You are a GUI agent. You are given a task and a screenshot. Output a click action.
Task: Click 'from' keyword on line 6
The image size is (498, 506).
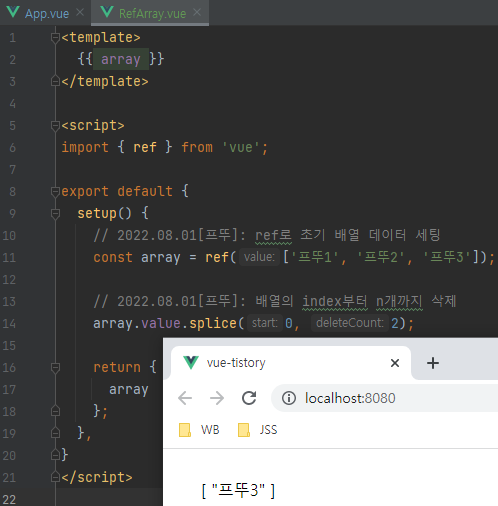(197, 147)
